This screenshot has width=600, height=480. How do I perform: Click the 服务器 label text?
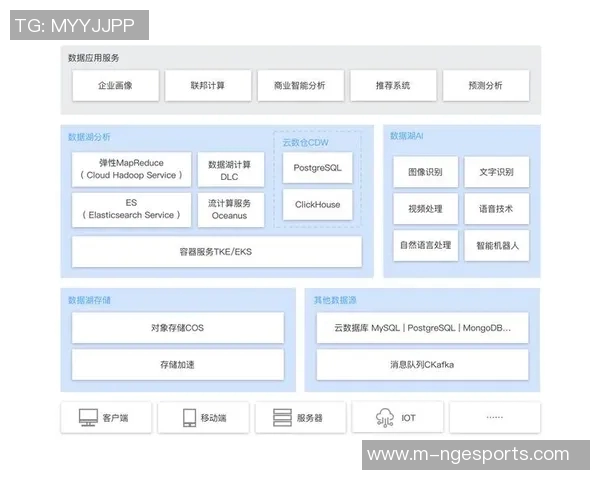pyautogui.click(x=310, y=418)
